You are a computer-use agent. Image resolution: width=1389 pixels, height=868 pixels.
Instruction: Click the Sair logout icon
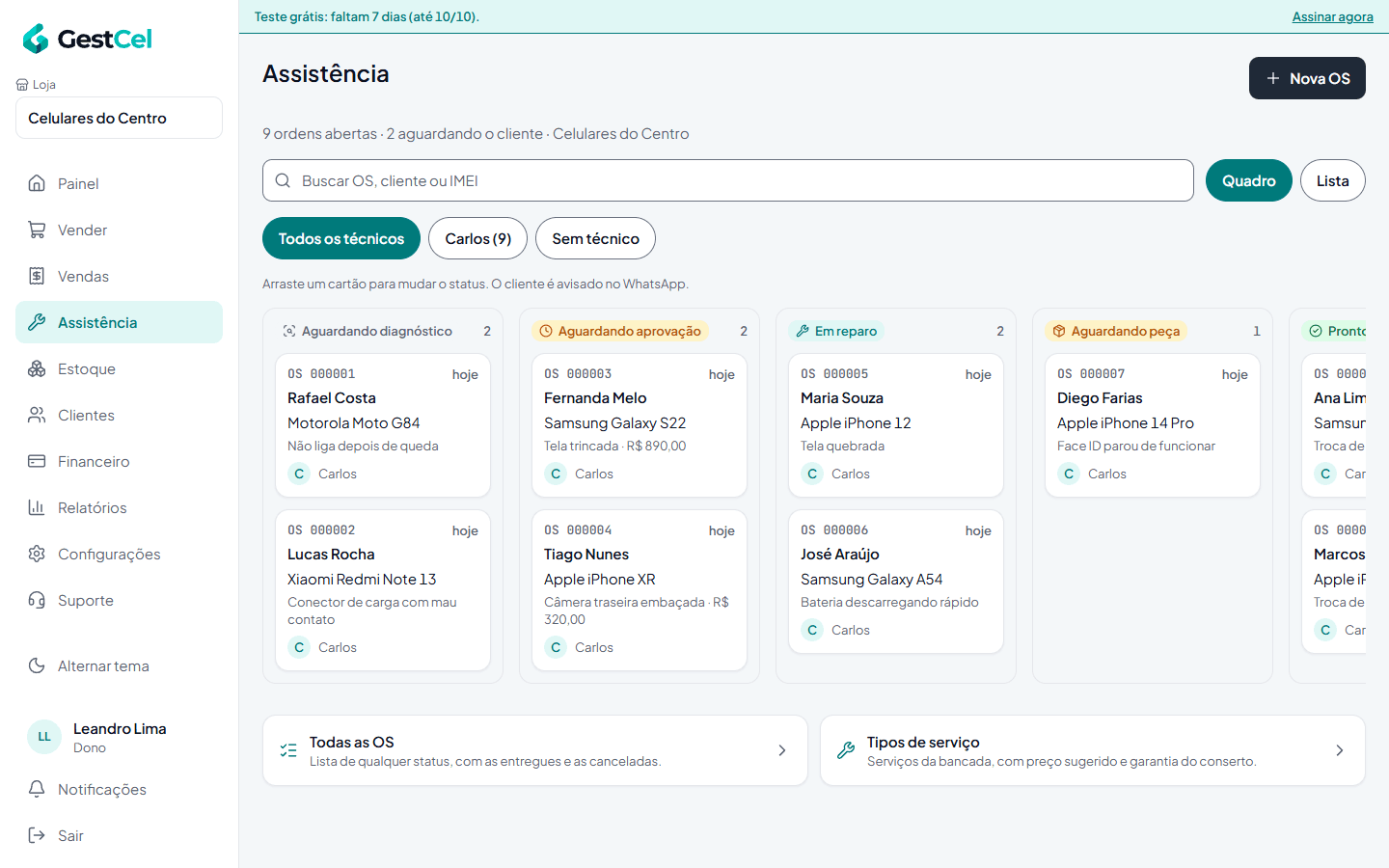click(x=37, y=835)
